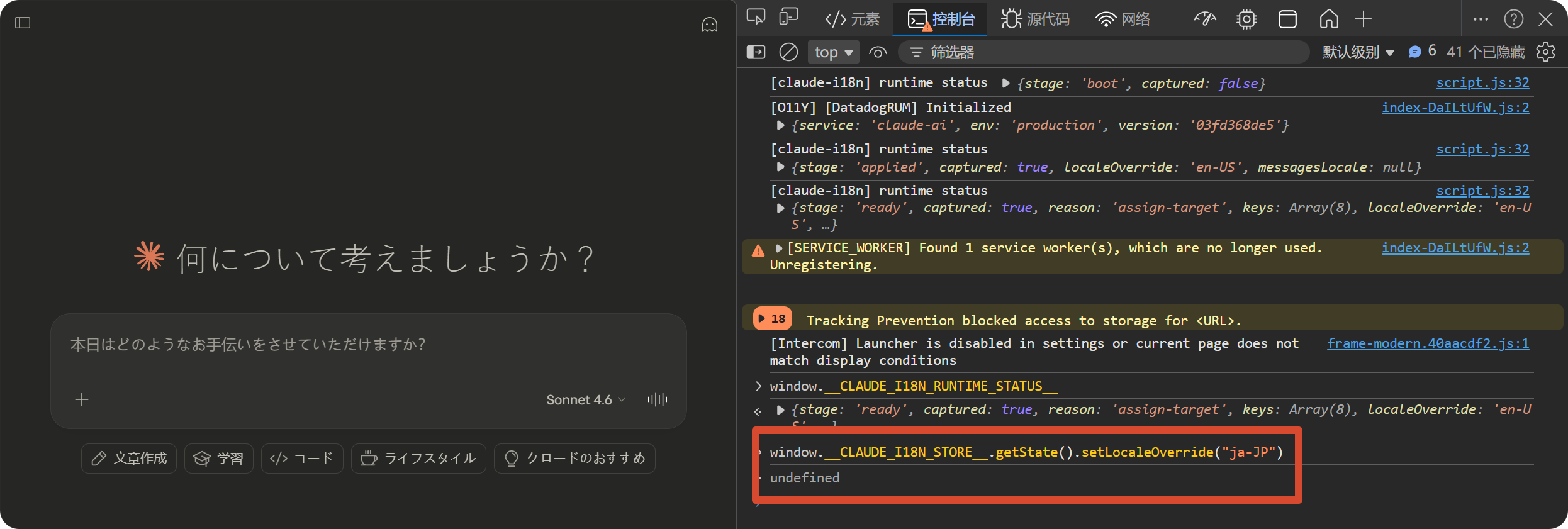1568x529 pixels.
Task: Switch to the 源代码 tab
Action: pyautogui.click(x=1036, y=19)
